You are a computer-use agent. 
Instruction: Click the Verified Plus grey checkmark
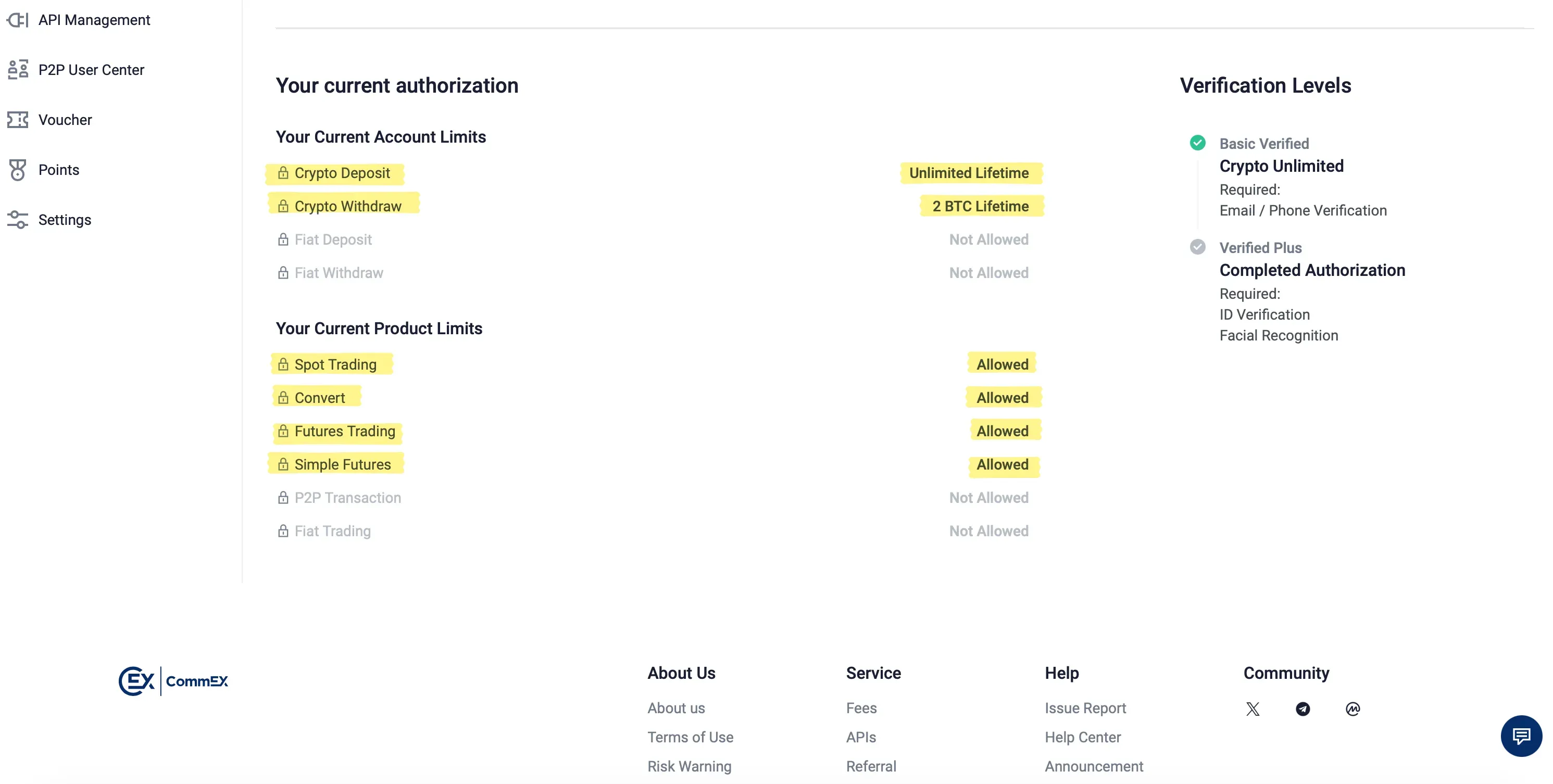click(x=1197, y=247)
